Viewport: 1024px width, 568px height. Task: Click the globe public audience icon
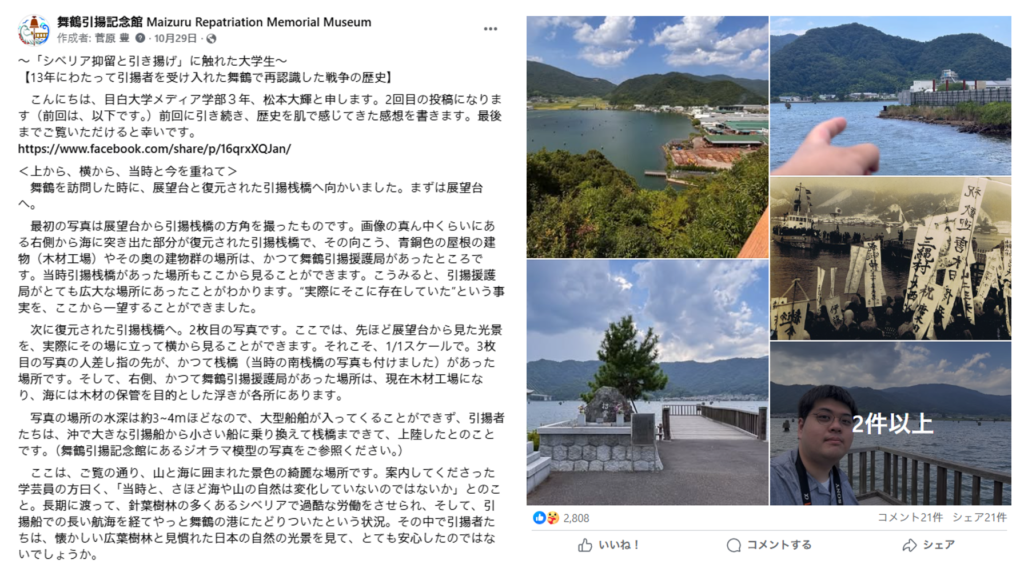click(x=211, y=39)
